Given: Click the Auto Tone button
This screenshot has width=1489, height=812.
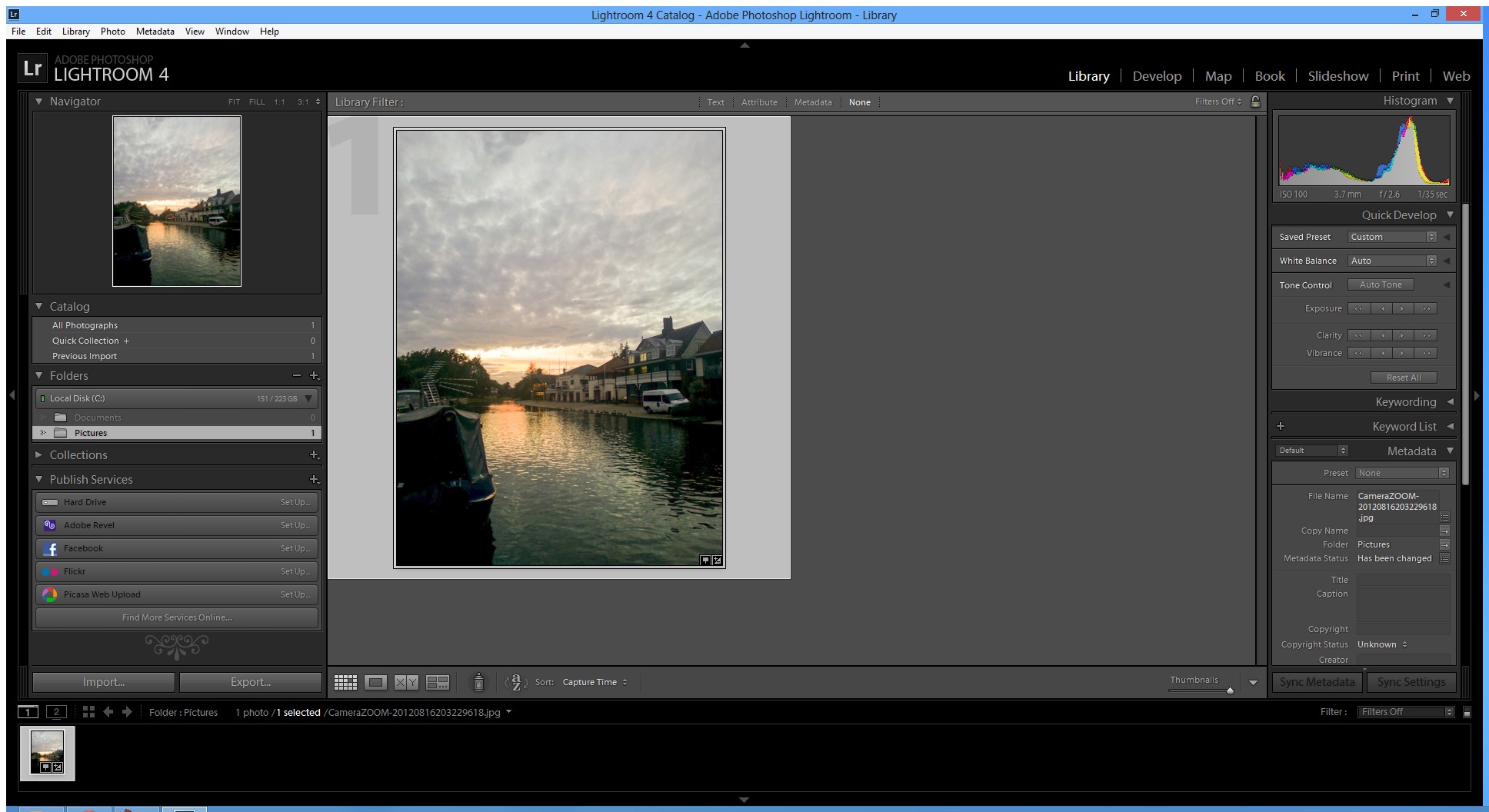Looking at the screenshot, I should 1381,285.
